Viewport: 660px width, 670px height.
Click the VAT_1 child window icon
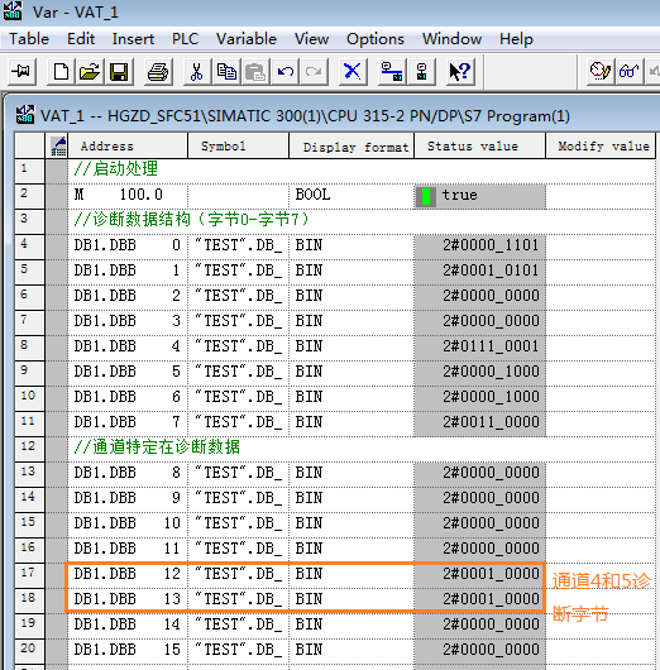25,115
